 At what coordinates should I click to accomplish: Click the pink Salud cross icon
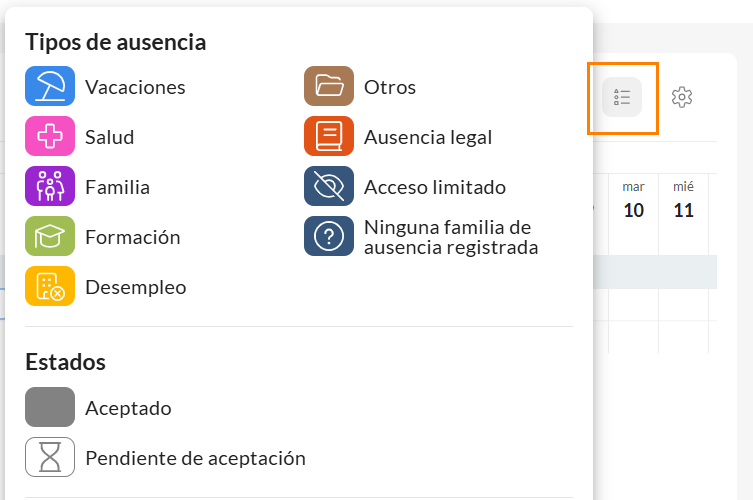(x=50, y=137)
